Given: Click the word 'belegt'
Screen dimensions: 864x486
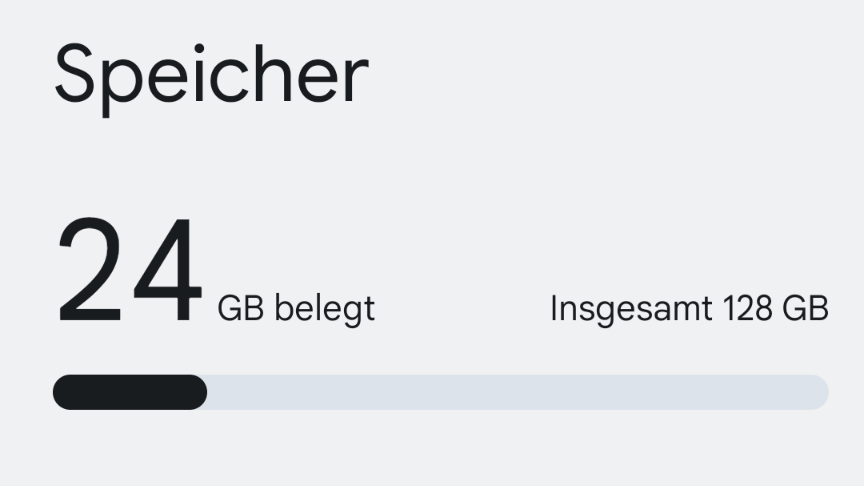Looking at the screenshot, I should 325,309.
